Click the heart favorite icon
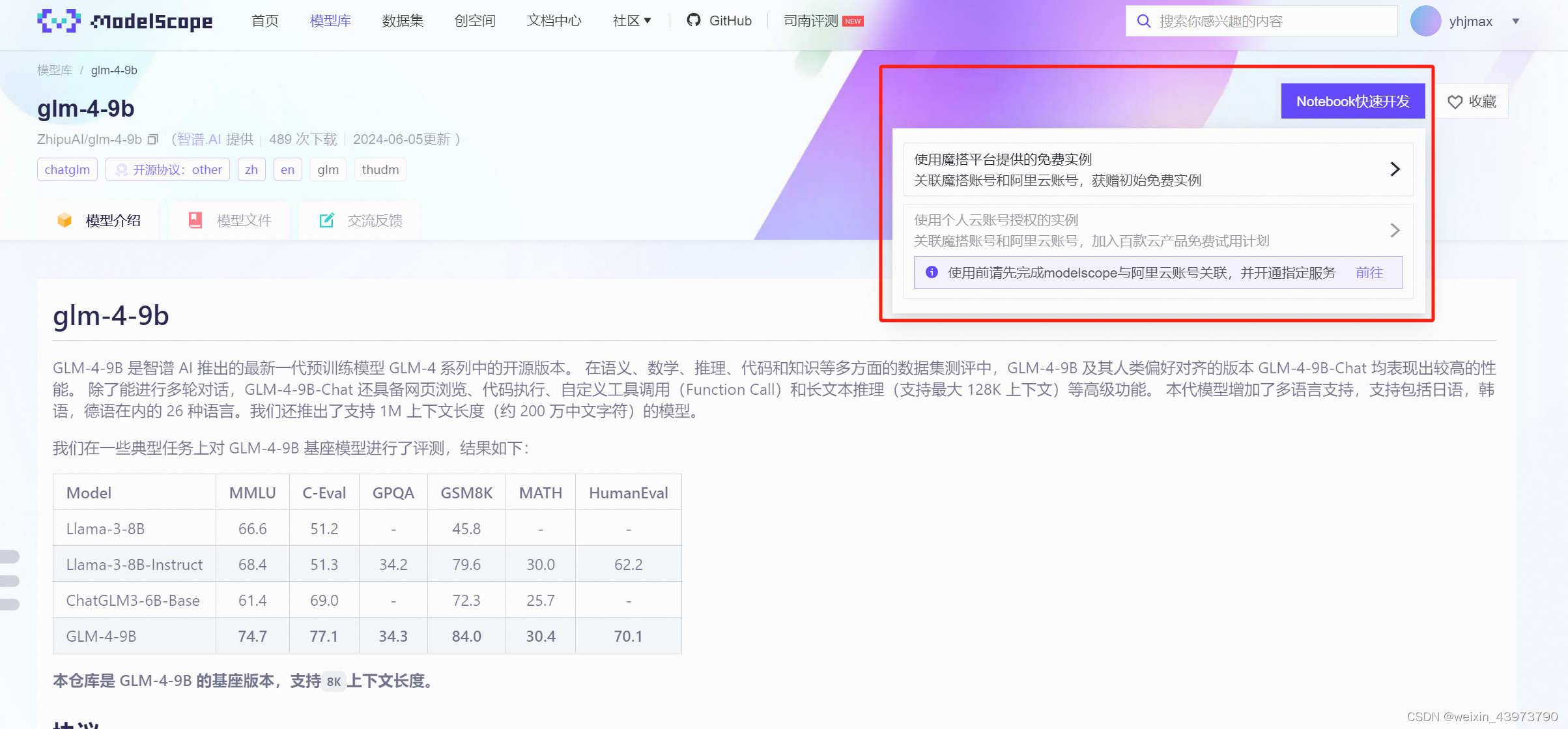 pos(1455,102)
